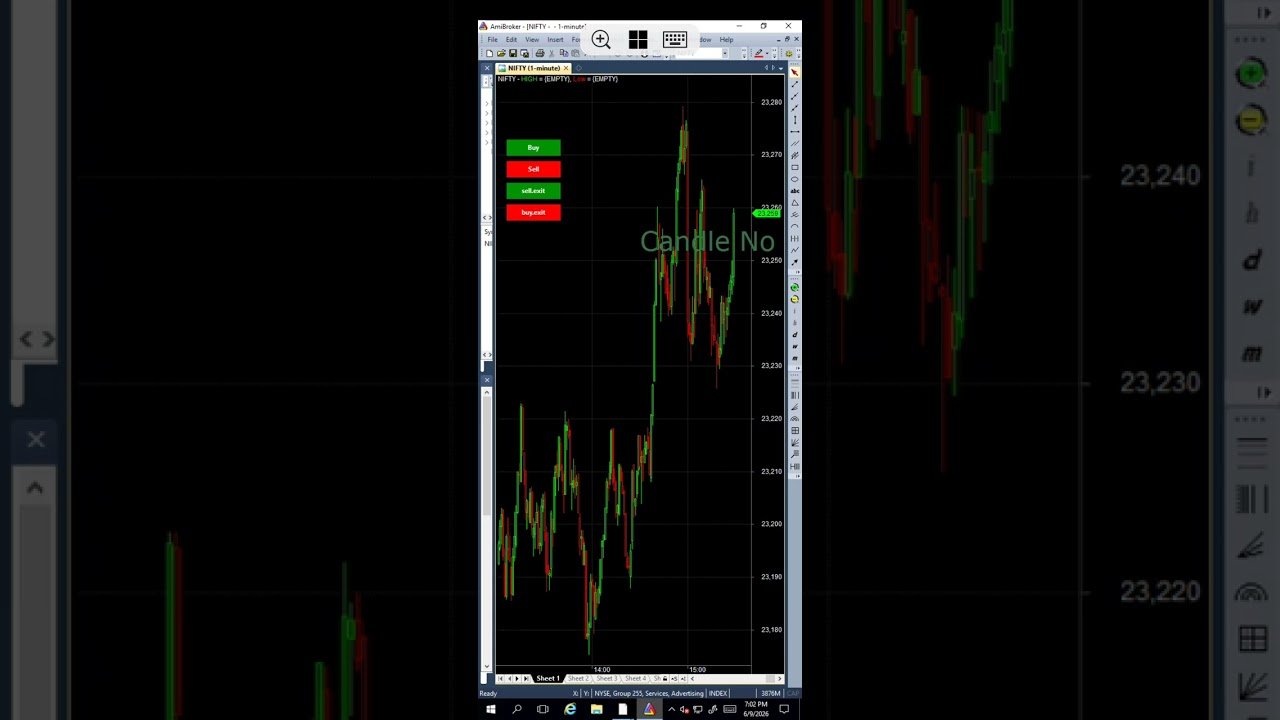1280x720 pixels.
Task: Click the chart horizontal scrollbar right arrow
Action: click(779, 679)
